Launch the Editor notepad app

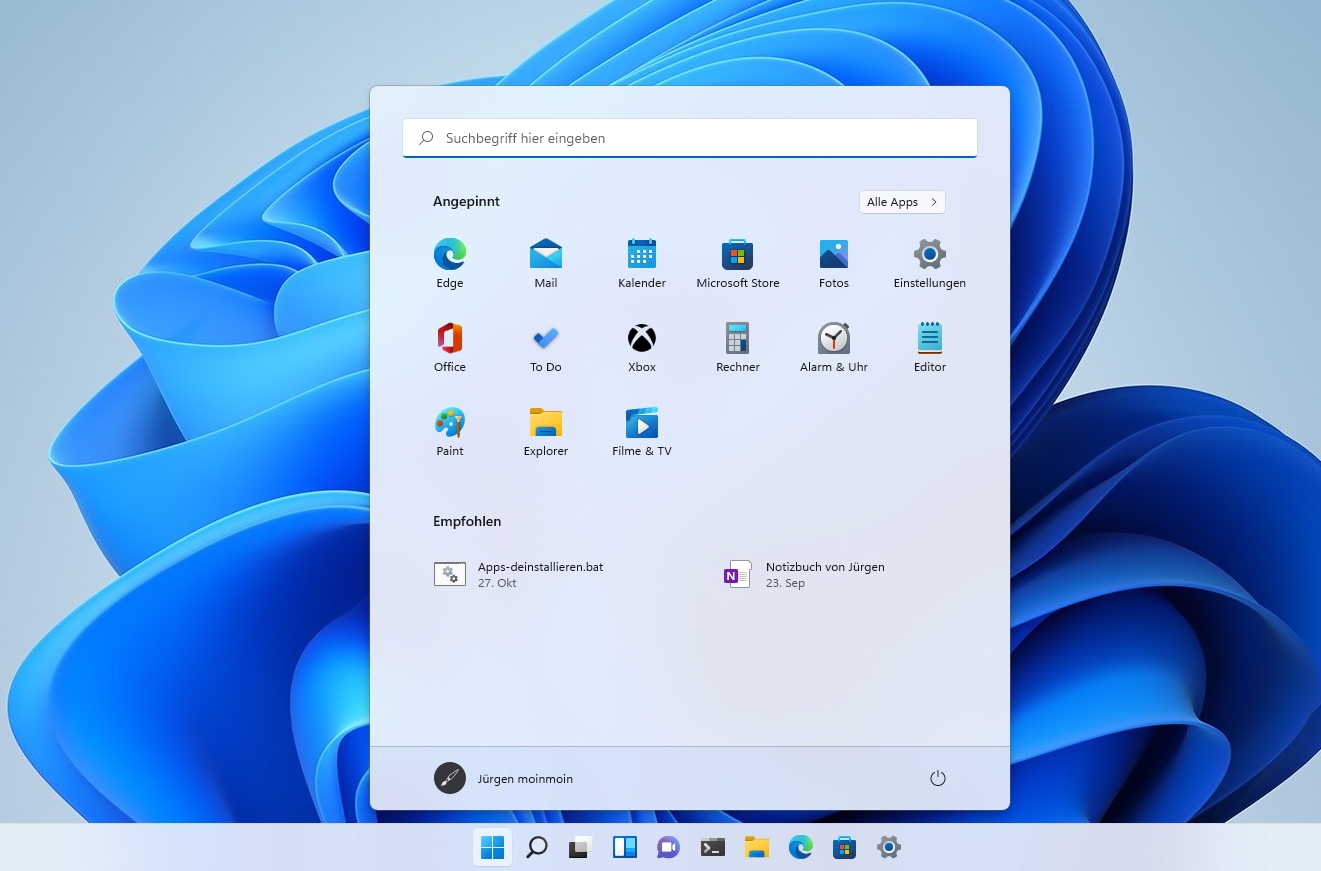[x=930, y=347]
